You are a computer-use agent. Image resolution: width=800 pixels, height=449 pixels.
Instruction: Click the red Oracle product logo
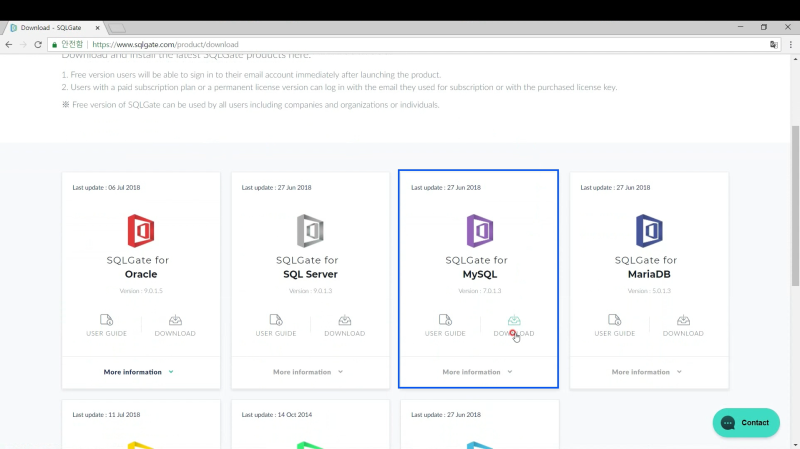tap(141, 231)
